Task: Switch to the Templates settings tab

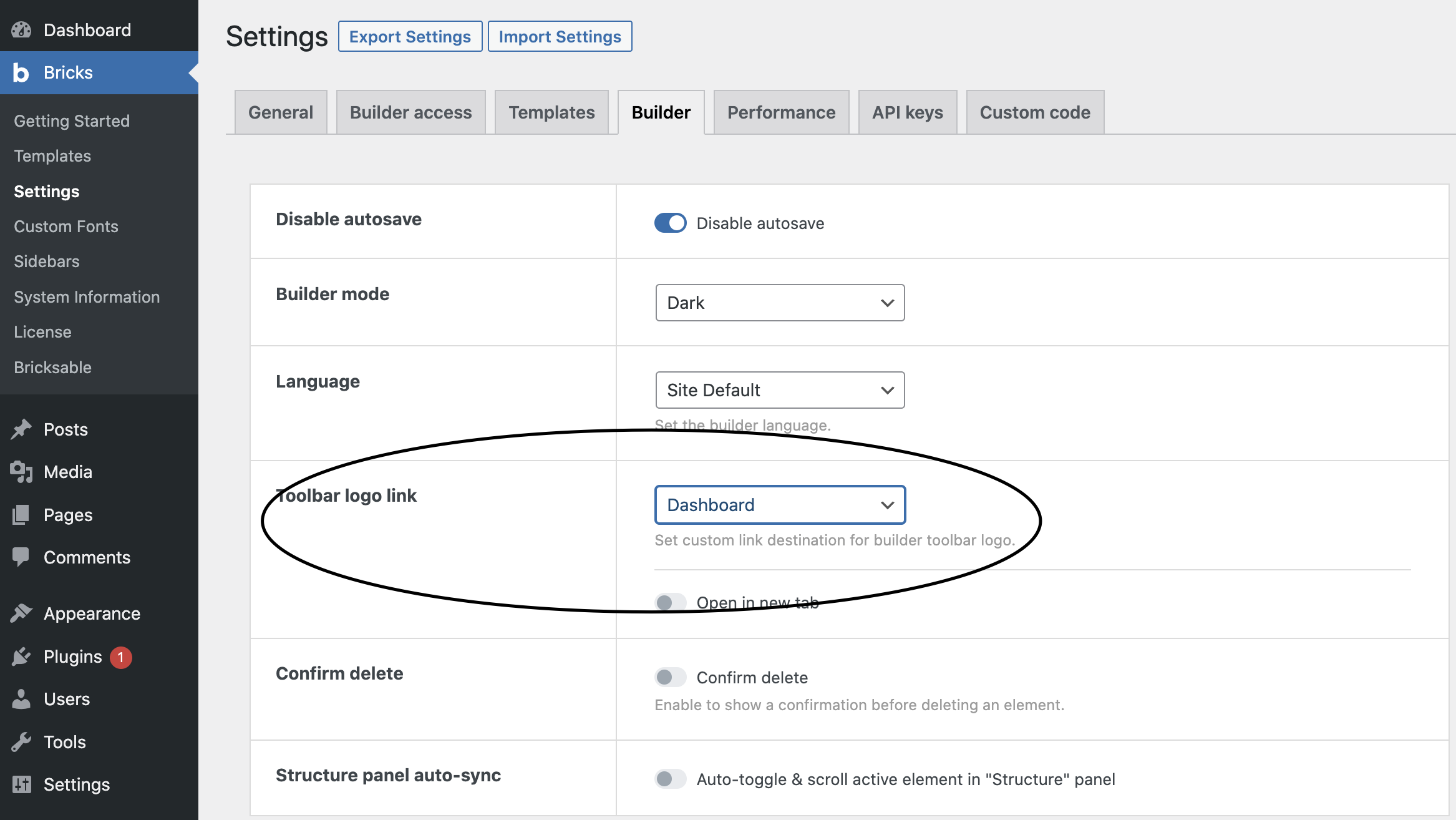Action: [x=551, y=112]
